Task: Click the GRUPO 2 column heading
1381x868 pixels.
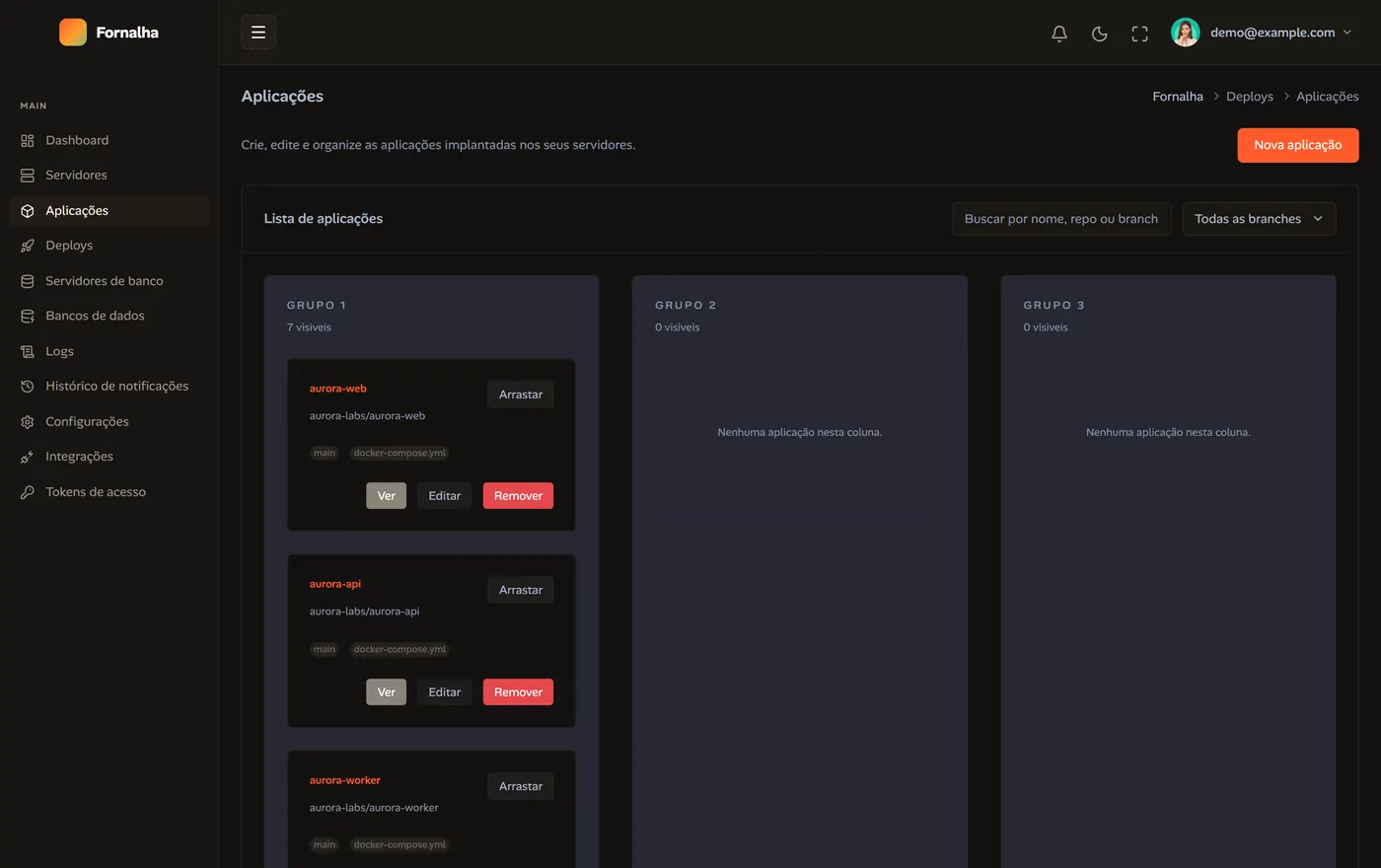Action: pos(686,306)
